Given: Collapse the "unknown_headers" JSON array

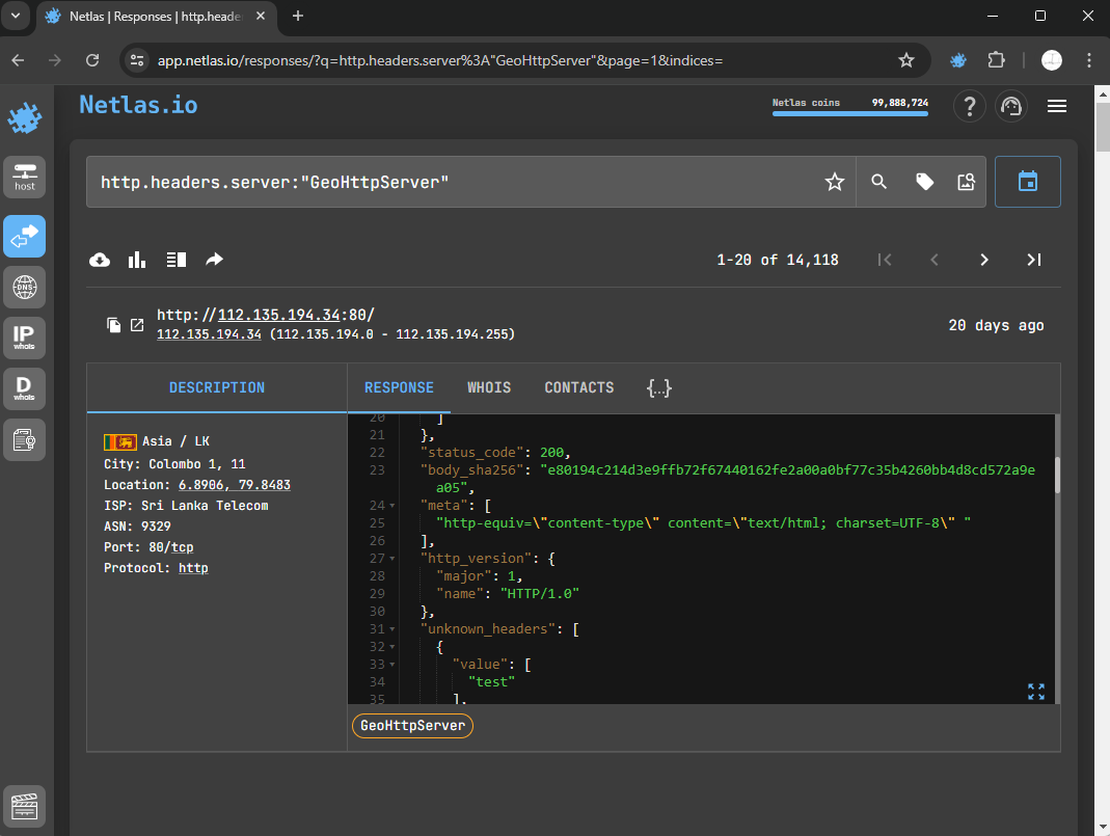Looking at the screenshot, I should [392, 630].
